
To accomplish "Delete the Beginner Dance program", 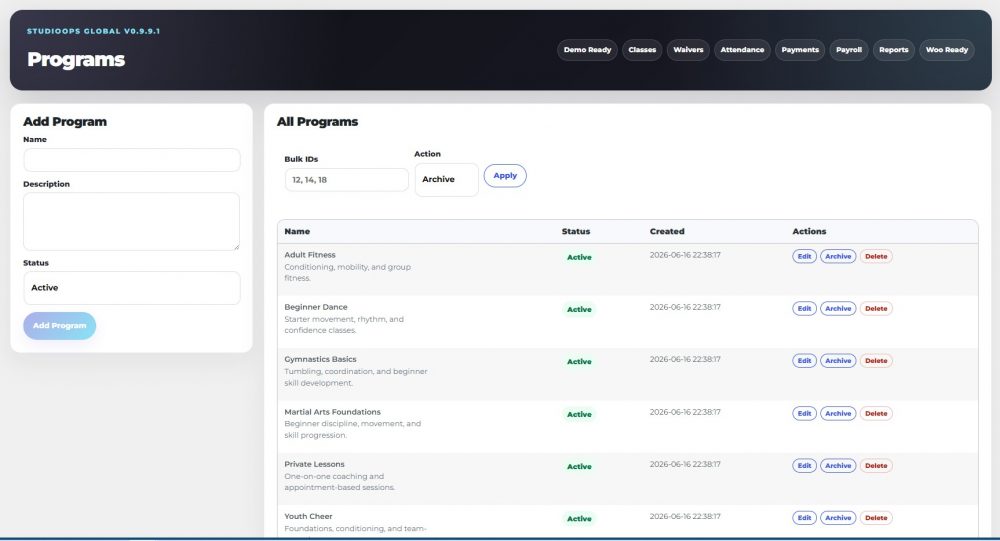I will point(876,309).
